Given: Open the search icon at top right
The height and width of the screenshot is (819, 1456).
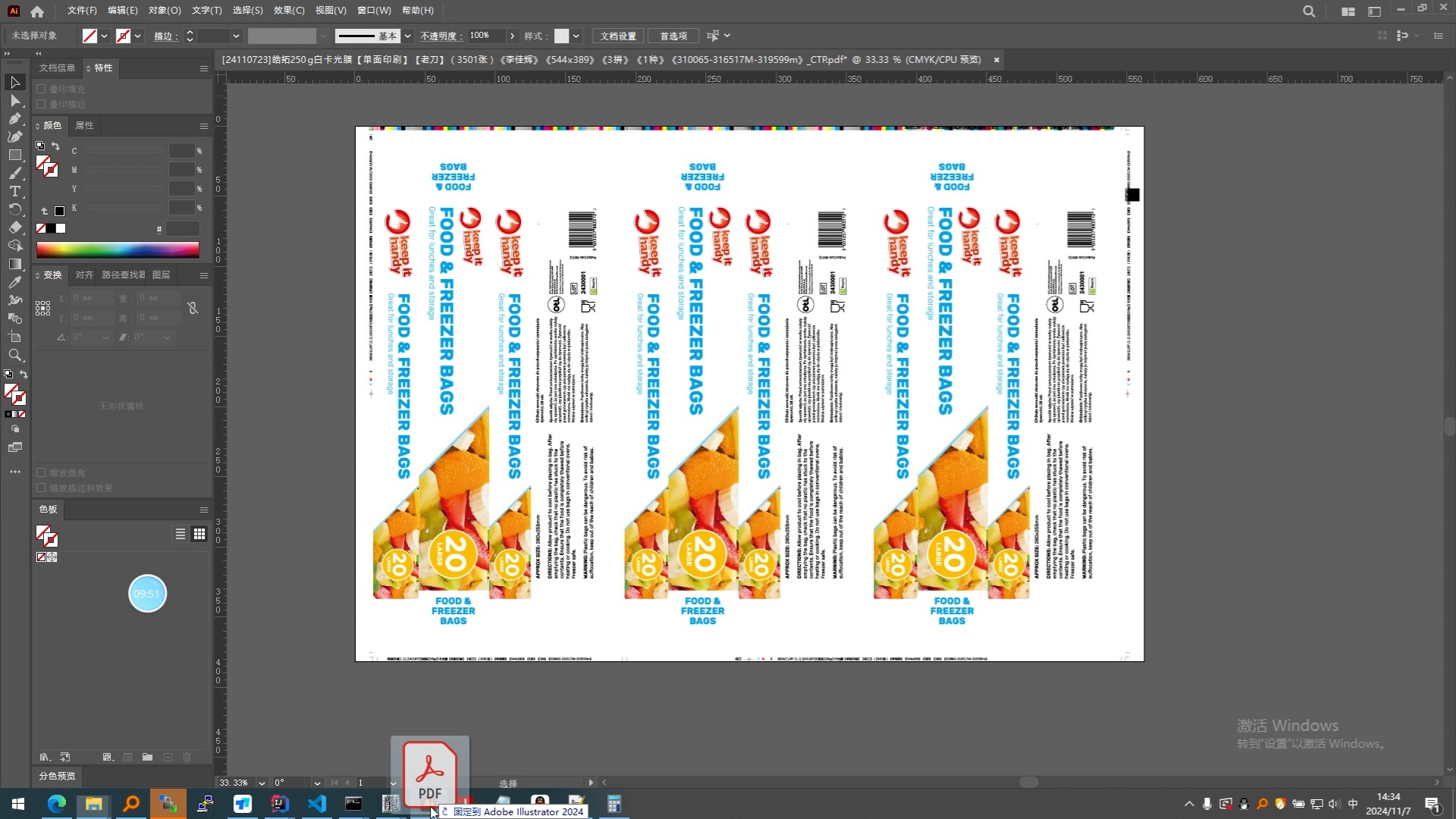Looking at the screenshot, I should click(x=1309, y=11).
